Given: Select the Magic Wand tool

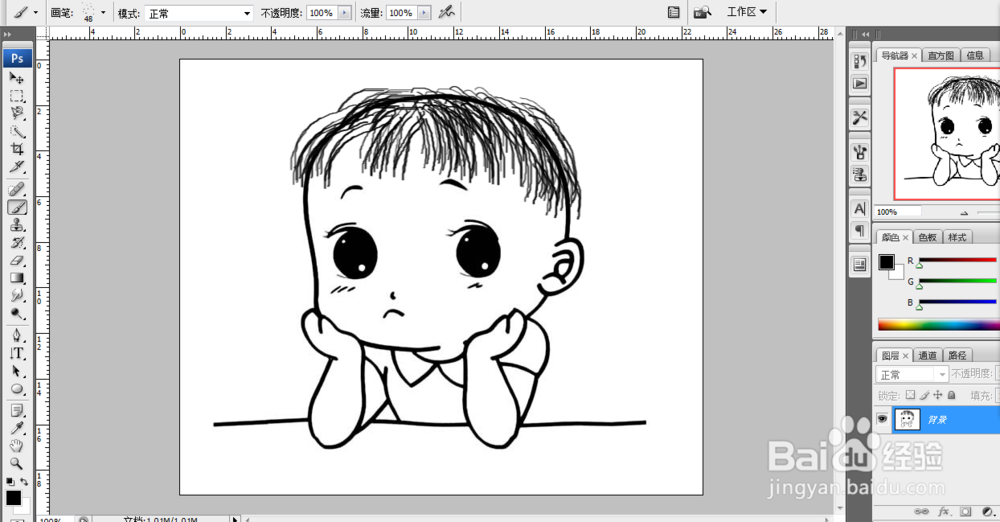Looking at the screenshot, I should tap(17, 131).
